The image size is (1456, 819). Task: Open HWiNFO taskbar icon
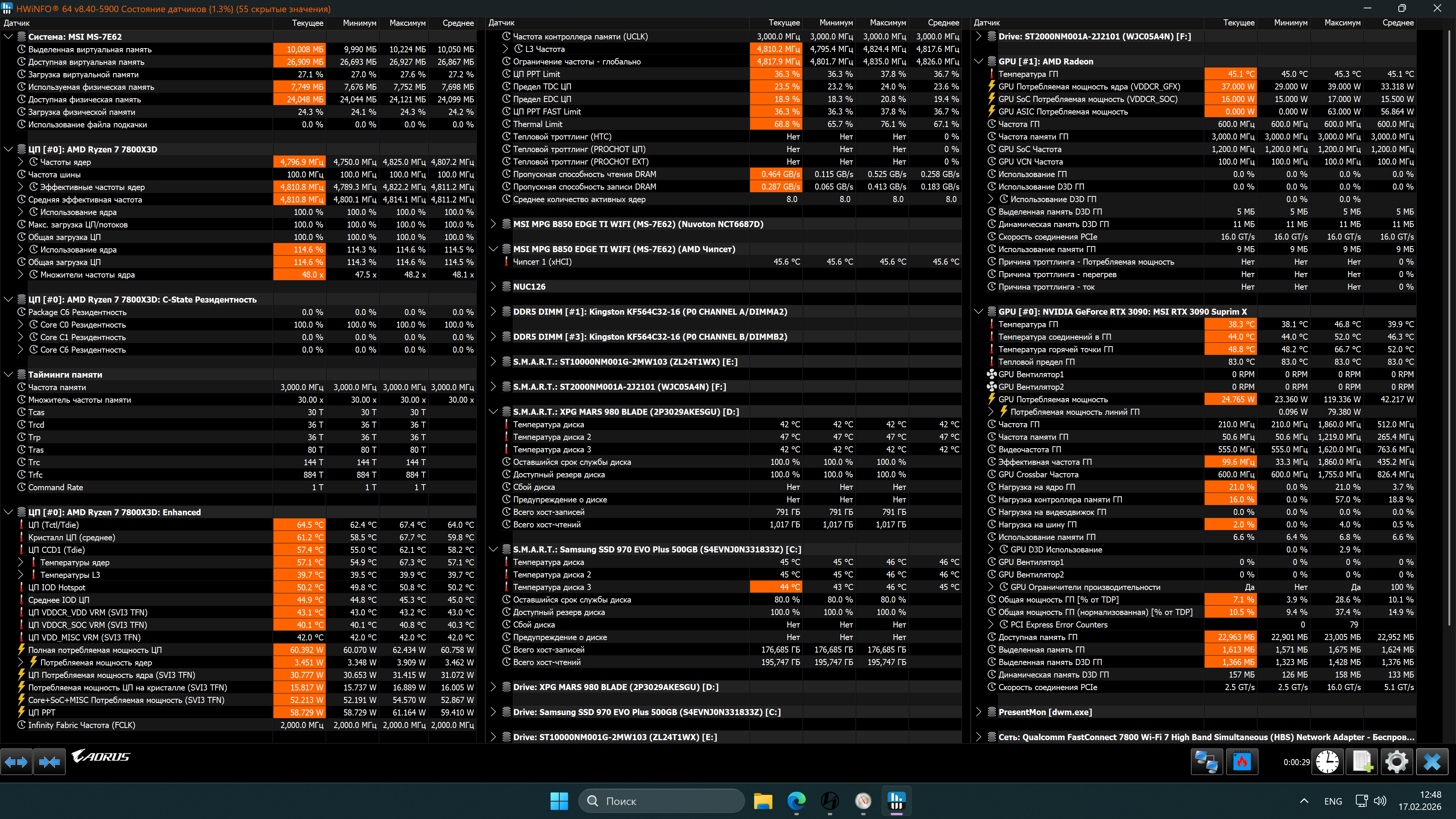point(896,801)
